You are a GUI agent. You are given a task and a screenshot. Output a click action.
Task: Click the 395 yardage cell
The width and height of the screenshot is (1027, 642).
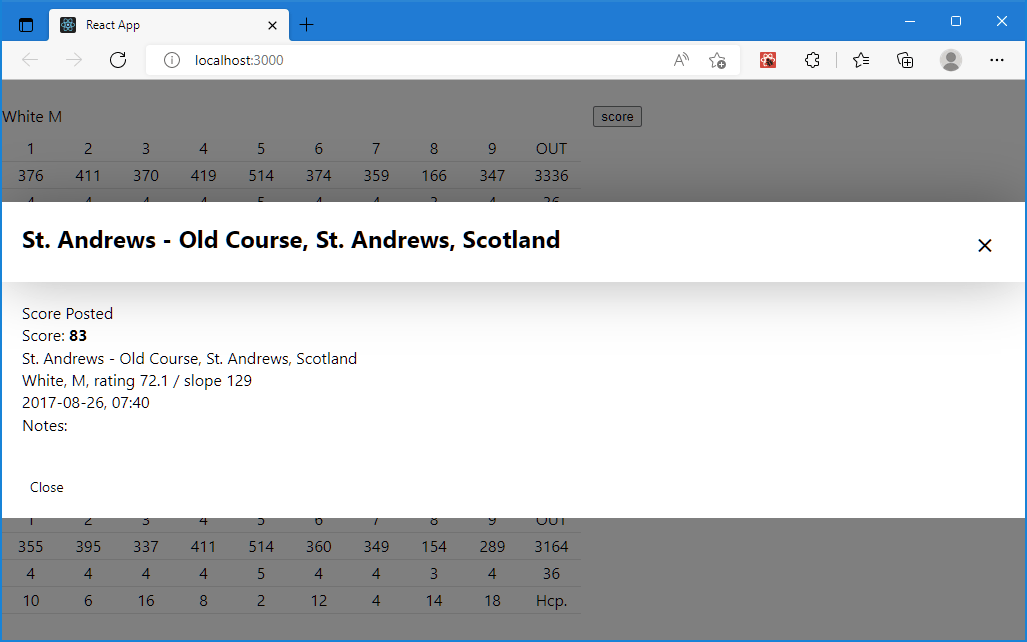(x=88, y=546)
